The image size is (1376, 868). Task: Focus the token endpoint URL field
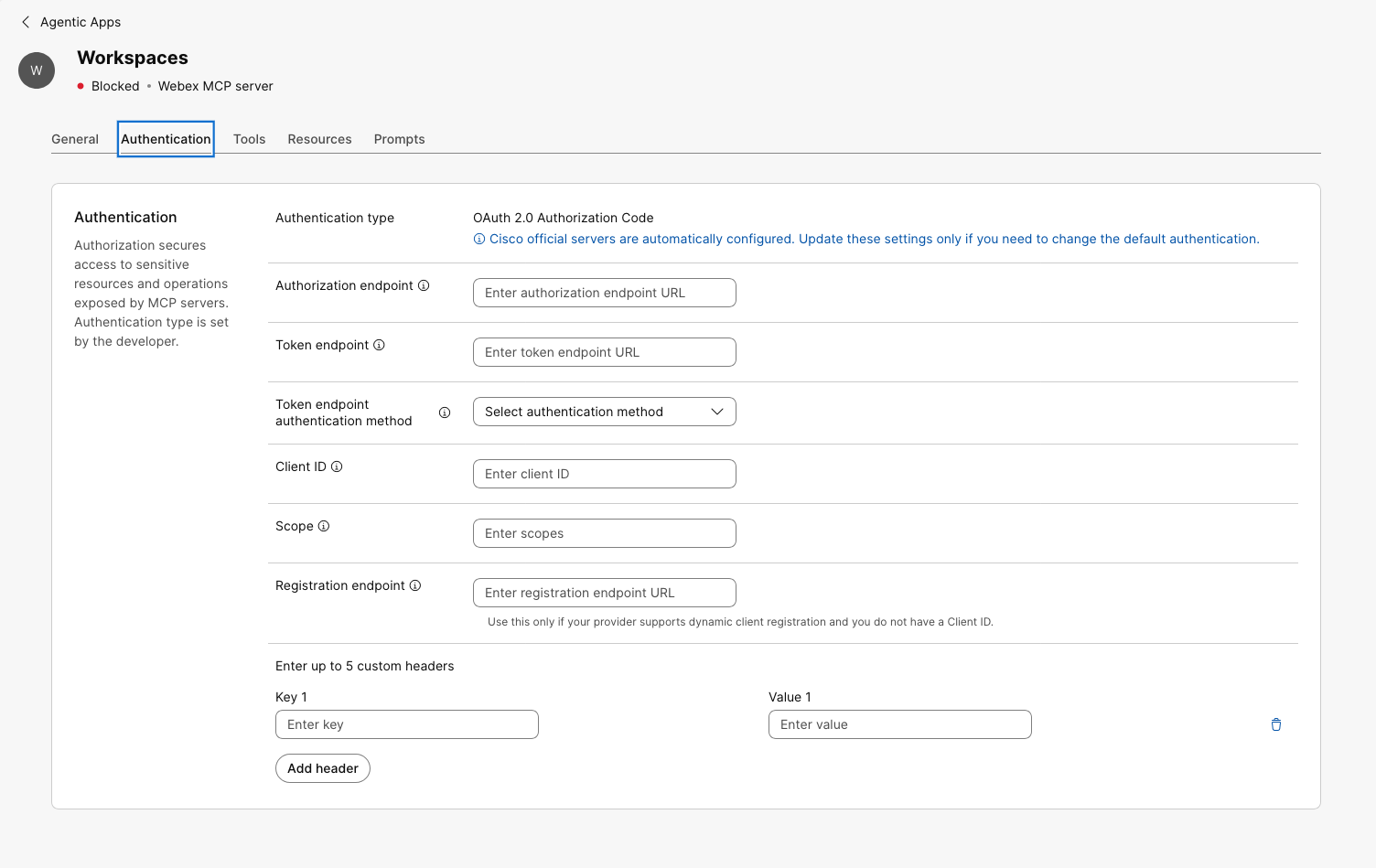click(605, 352)
